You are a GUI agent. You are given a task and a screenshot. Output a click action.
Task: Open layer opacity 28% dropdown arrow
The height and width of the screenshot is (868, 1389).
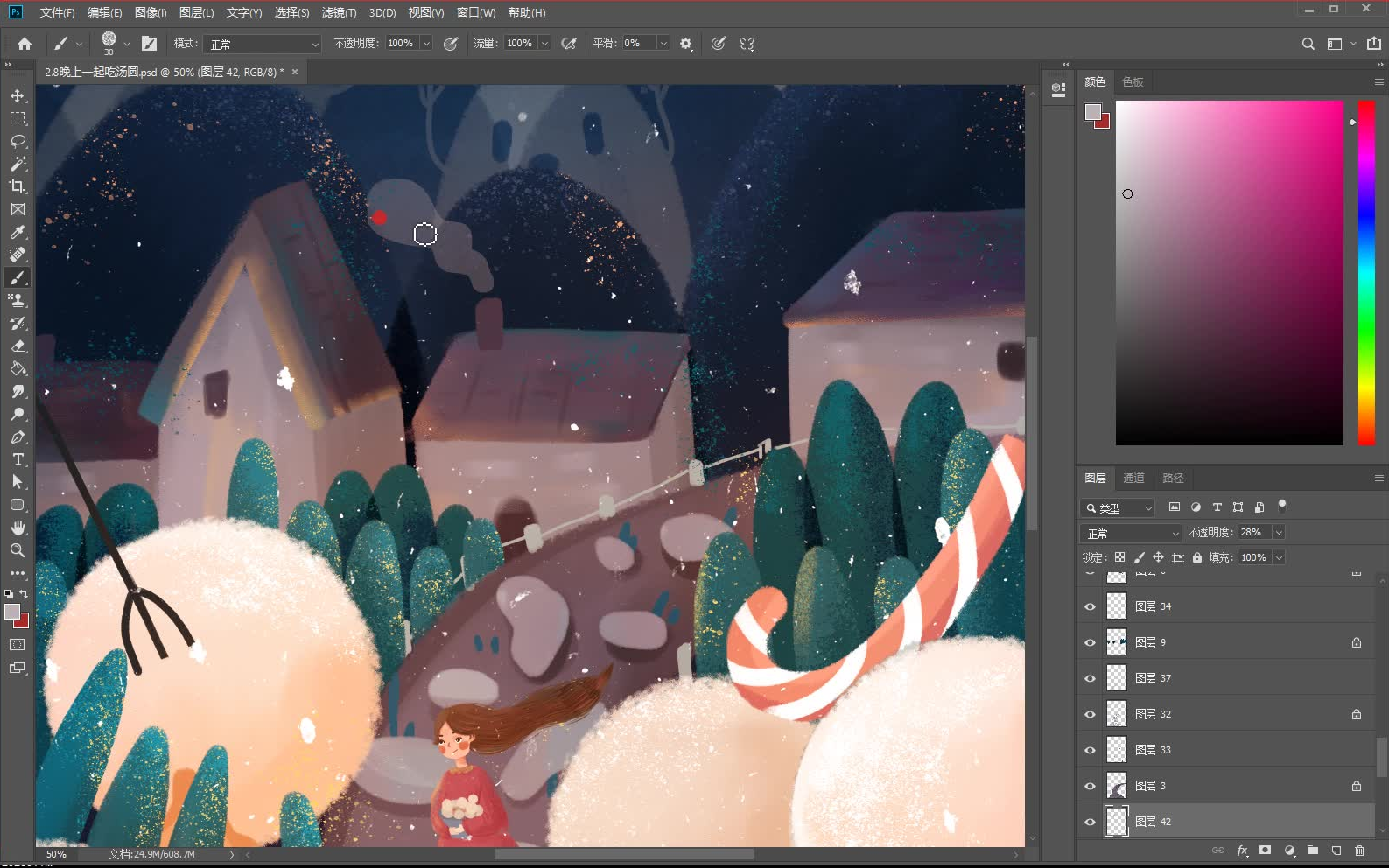click(x=1279, y=532)
